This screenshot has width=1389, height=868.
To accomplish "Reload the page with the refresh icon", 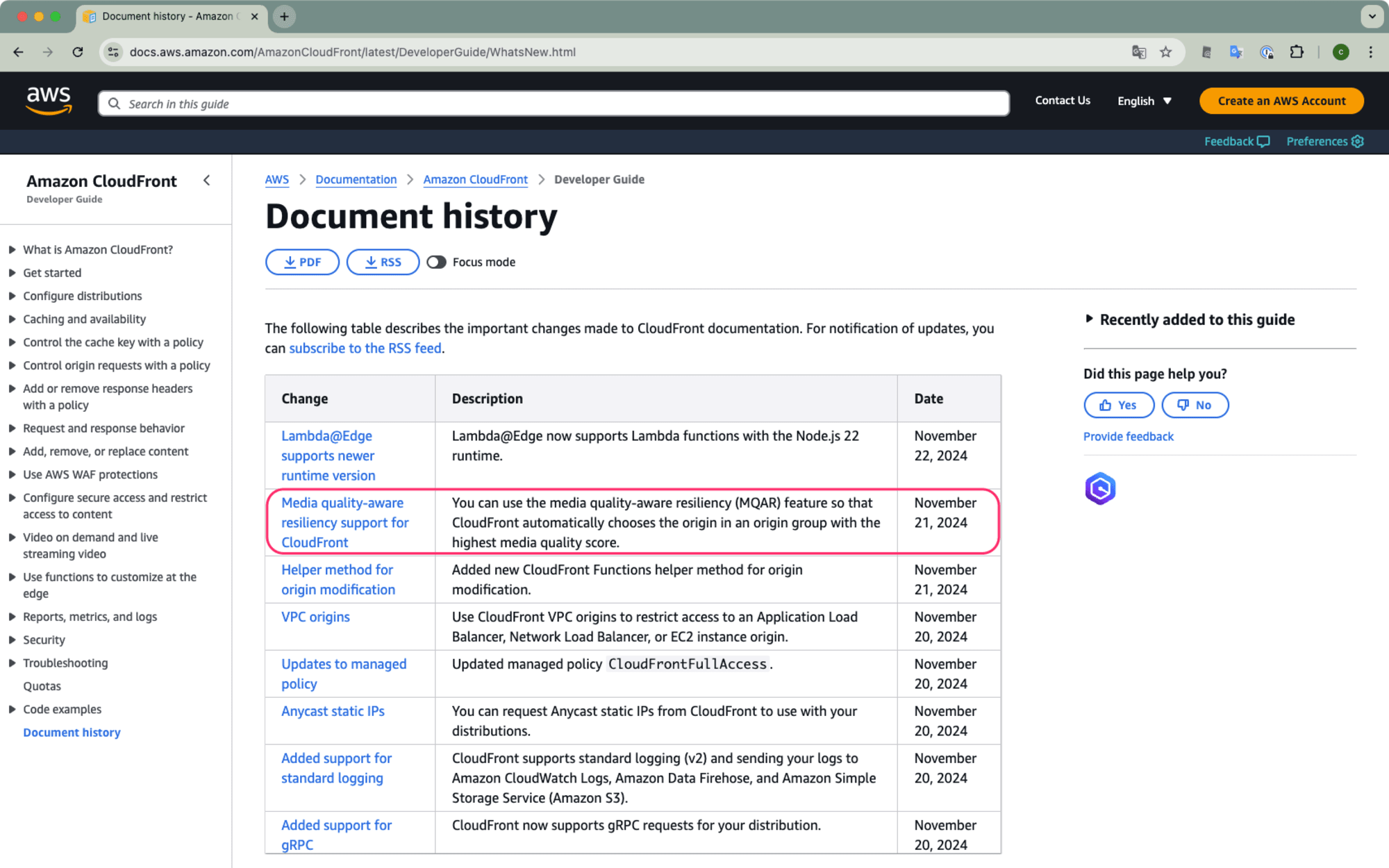I will [x=78, y=52].
